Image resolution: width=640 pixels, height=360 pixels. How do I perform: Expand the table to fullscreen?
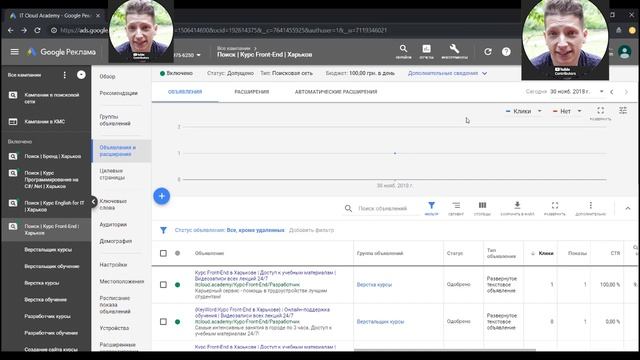coord(555,205)
